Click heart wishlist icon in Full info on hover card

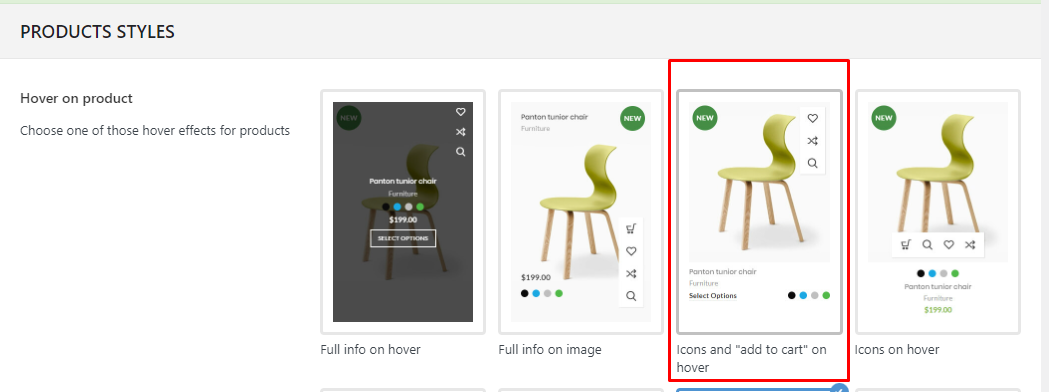[x=460, y=112]
